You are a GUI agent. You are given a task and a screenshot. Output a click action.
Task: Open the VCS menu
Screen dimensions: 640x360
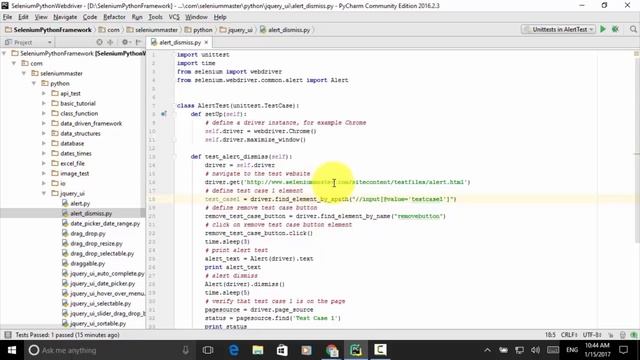pyautogui.click(x=174, y=17)
